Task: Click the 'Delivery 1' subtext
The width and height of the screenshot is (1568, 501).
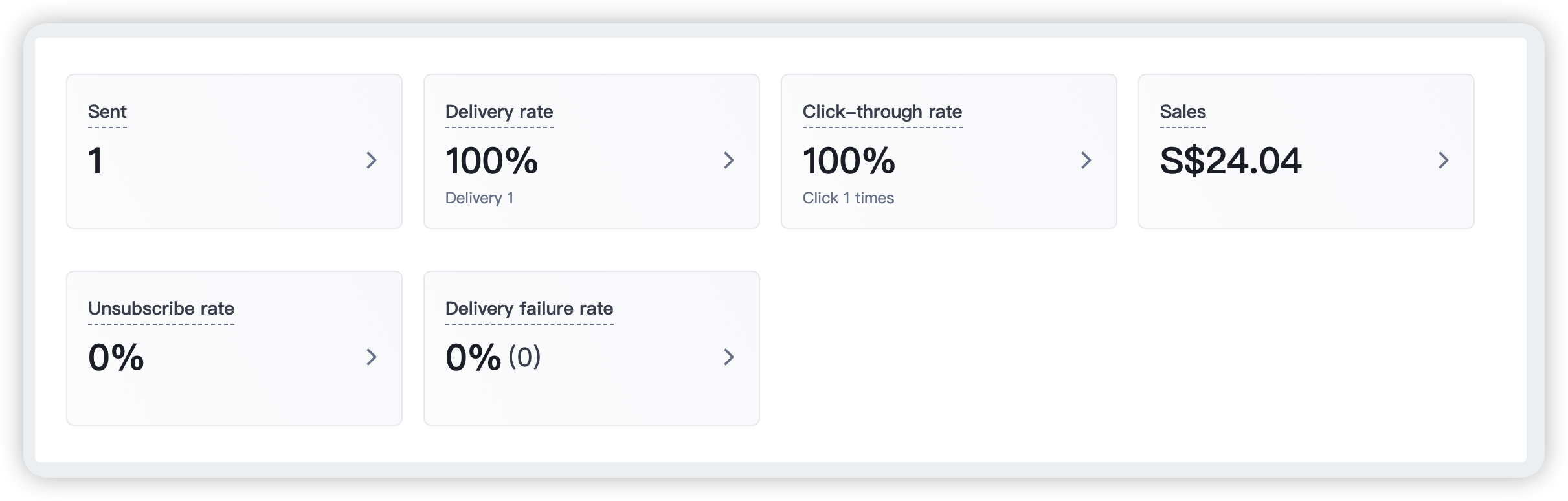Action: tap(479, 198)
